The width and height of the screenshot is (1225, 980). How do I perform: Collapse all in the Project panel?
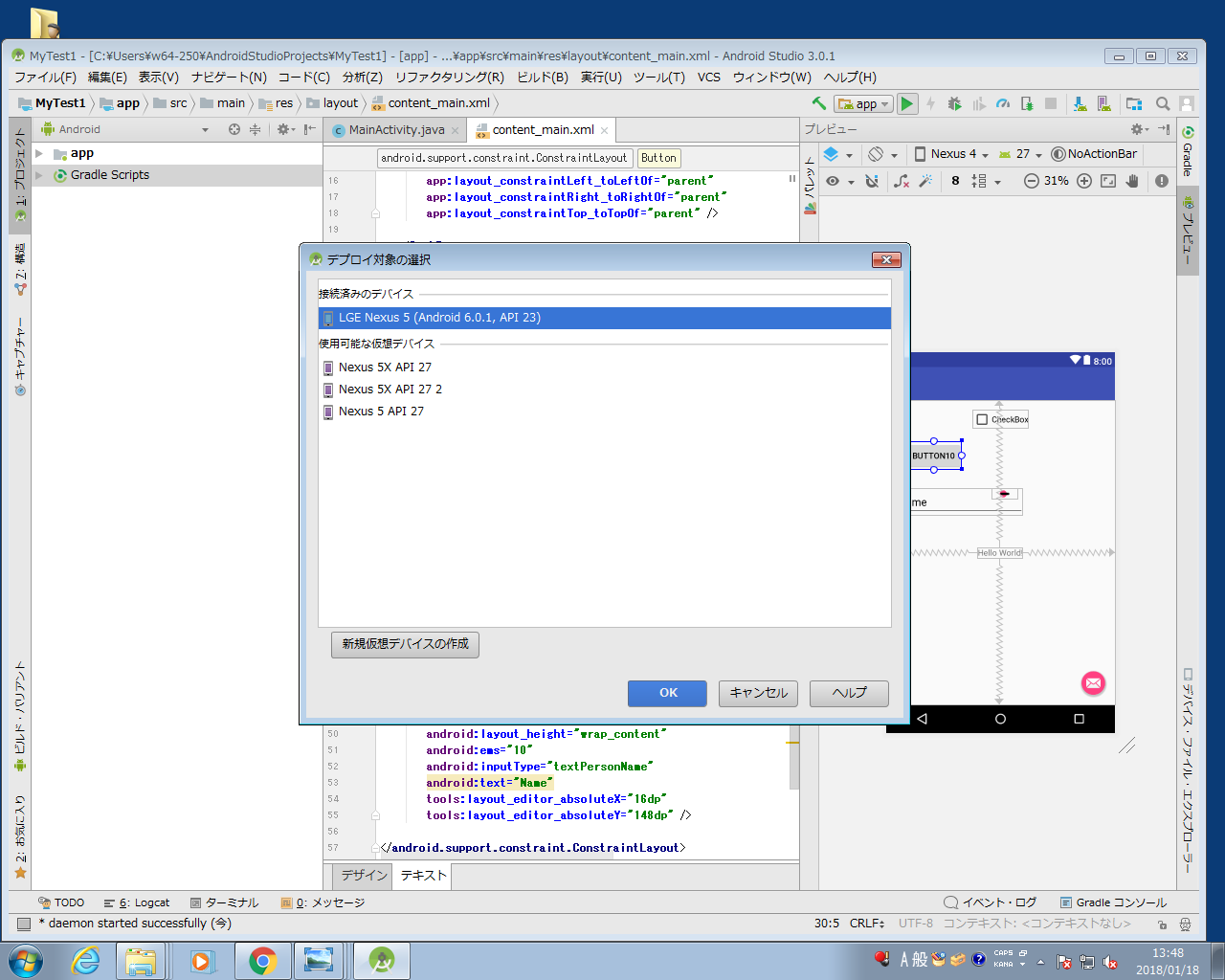(255, 129)
